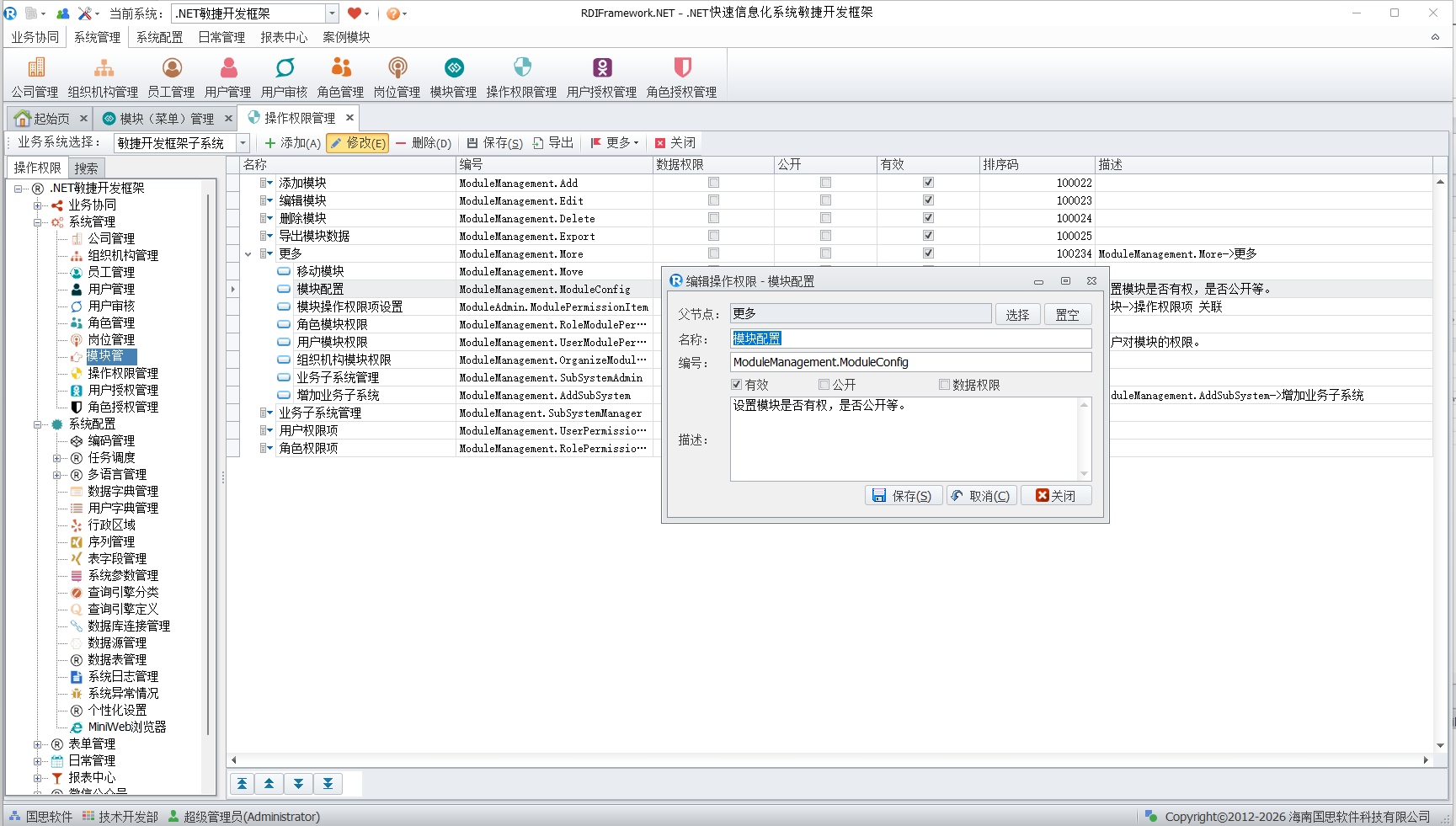The height and width of the screenshot is (826, 1456).
Task: Click the 保存(S) button in dialog
Action: (x=902, y=496)
